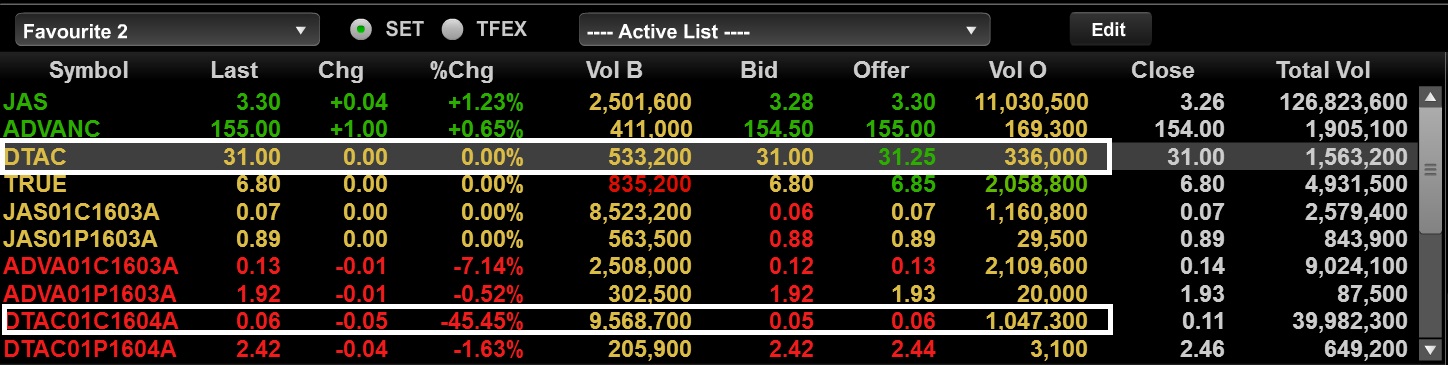Click the vertical scrollbar thumb

click(x=1429, y=168)
